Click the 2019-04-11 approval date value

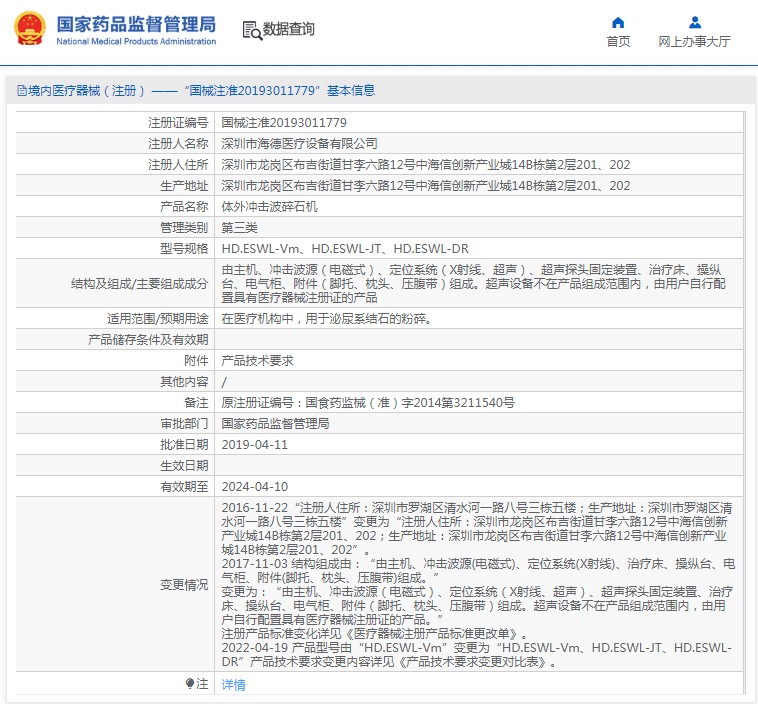(255, 445)
